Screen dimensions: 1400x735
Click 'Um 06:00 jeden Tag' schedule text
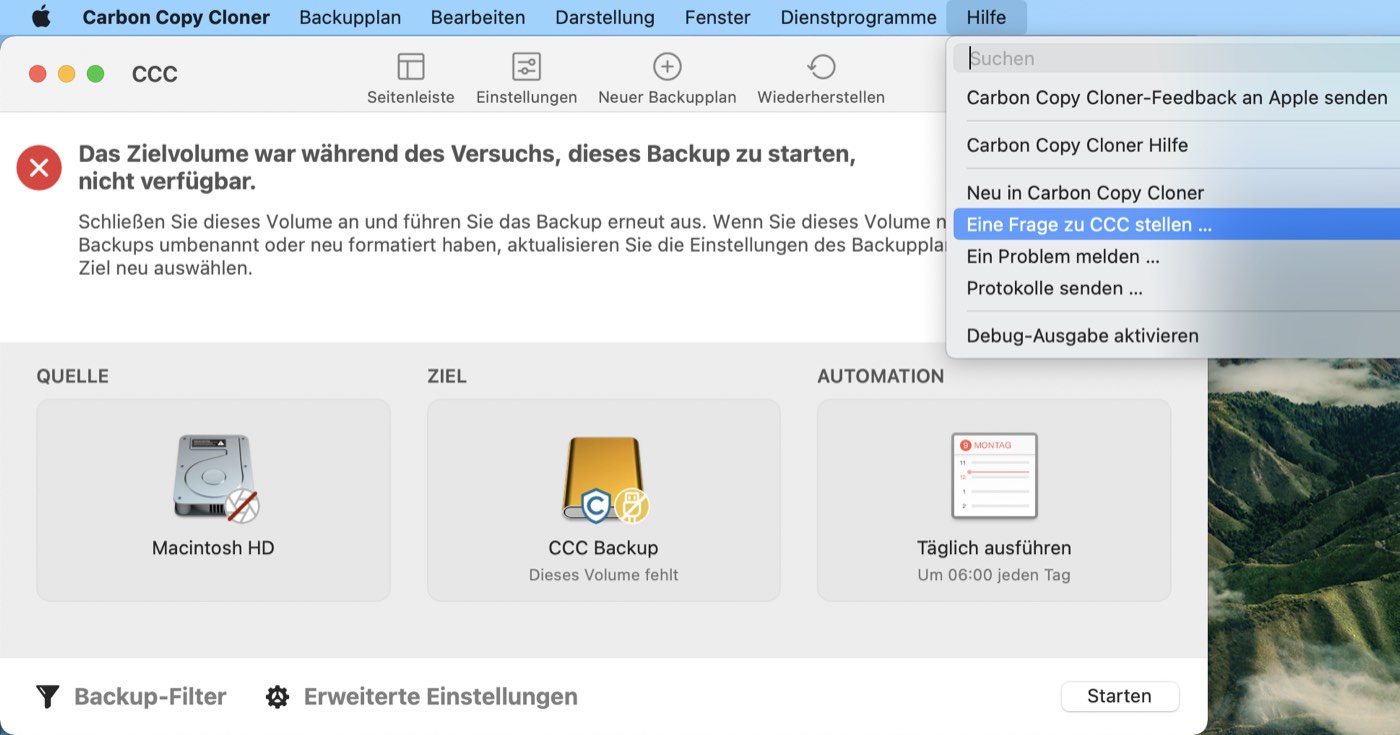pos(994,575)
